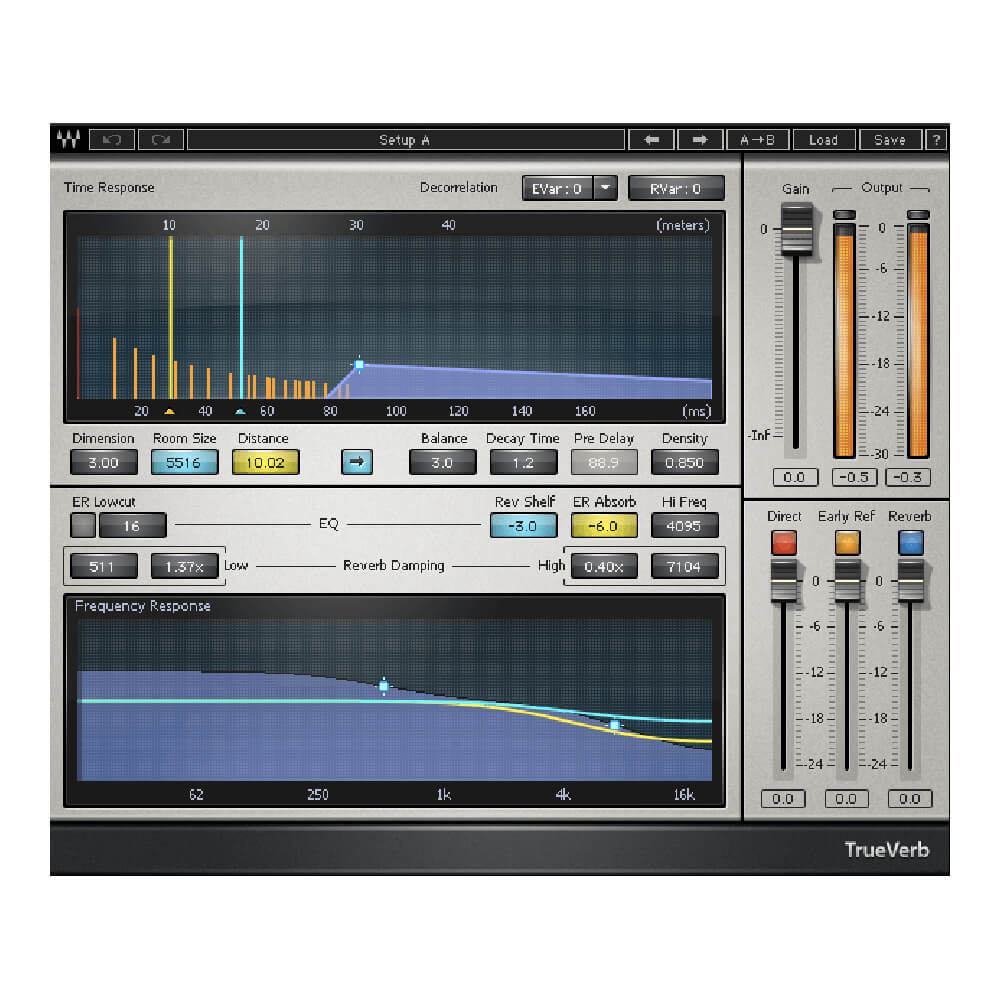Go to the previous preset arrow
The image size is (1000, 1000).
point(651,140)
